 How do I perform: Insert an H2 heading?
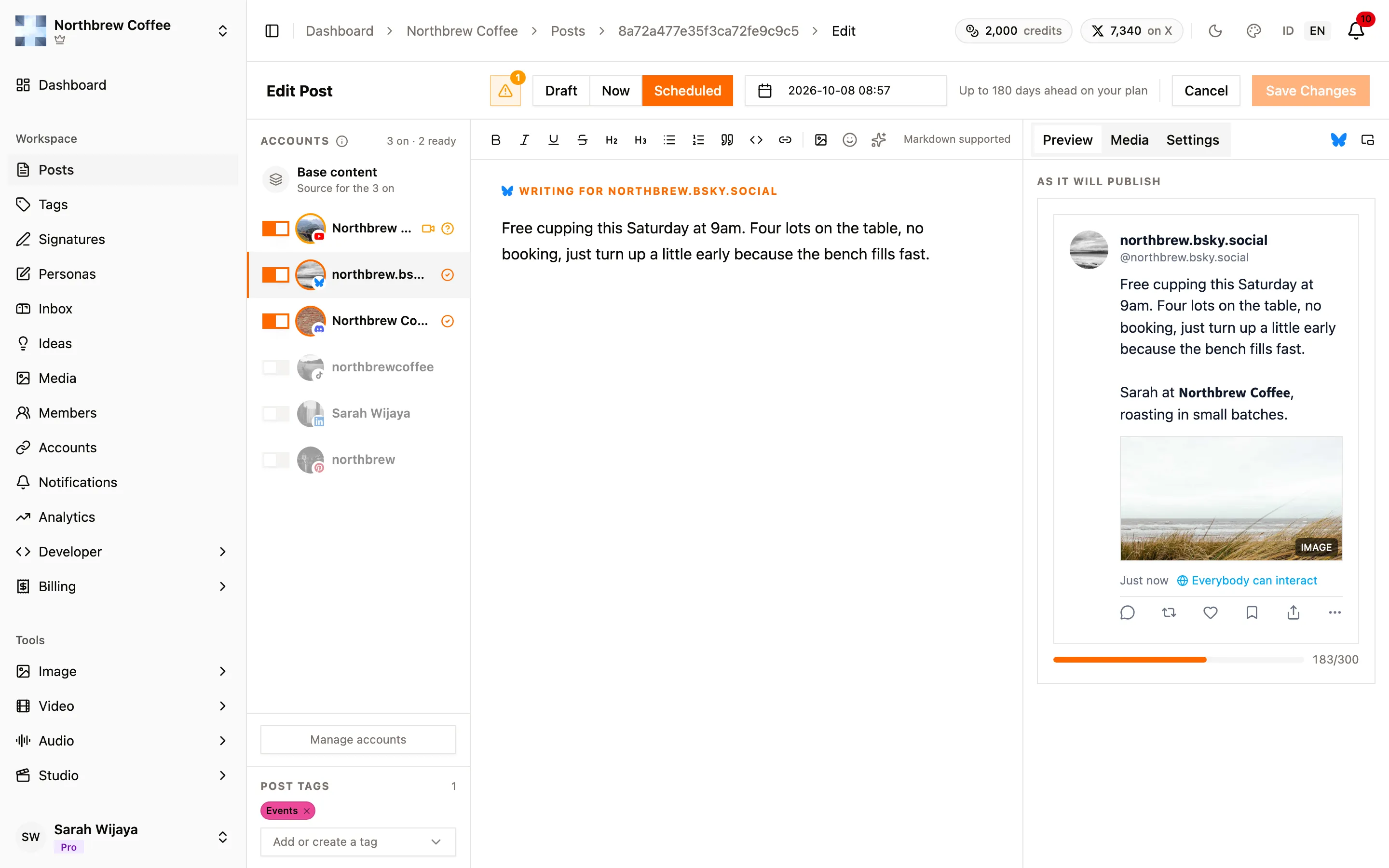pos(611,139)
